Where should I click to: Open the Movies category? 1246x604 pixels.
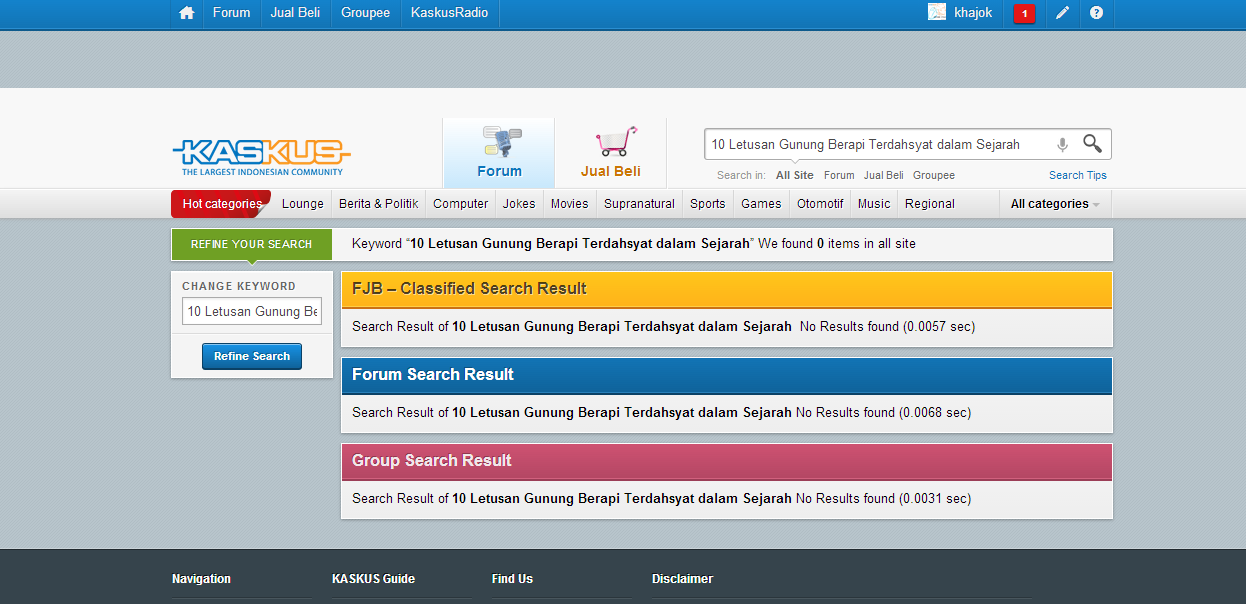(570, 204)
